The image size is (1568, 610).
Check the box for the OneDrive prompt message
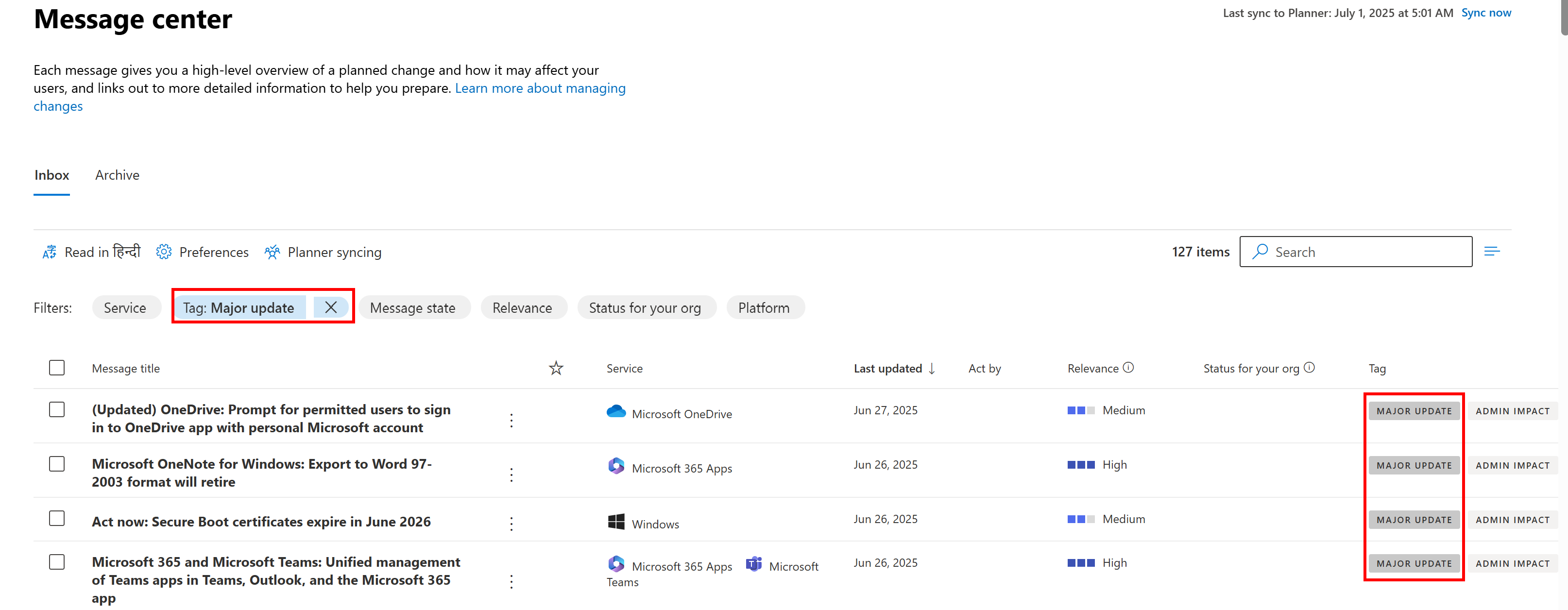pos(57,409)
